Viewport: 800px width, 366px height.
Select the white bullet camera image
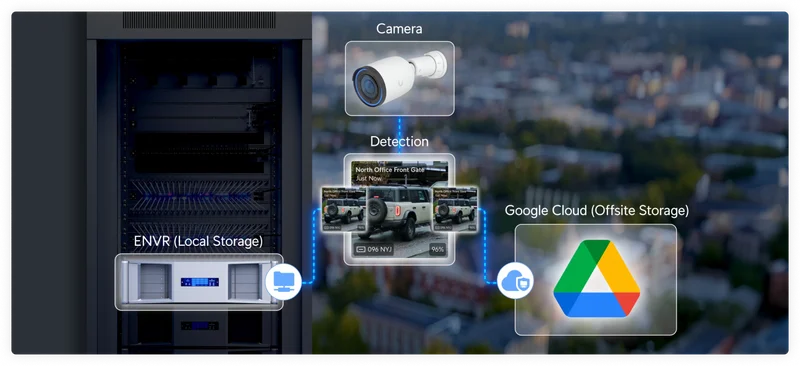[x=399, y=78]
